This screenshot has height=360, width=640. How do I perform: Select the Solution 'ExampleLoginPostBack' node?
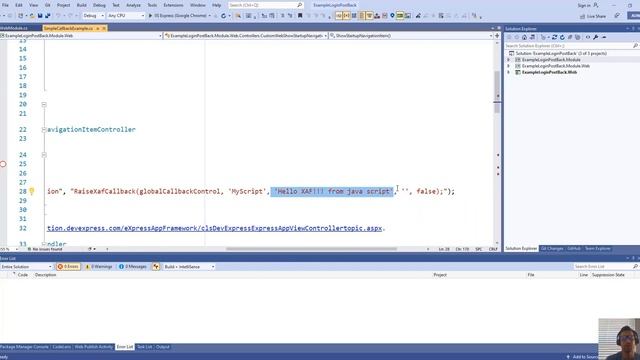click(558, 53)
